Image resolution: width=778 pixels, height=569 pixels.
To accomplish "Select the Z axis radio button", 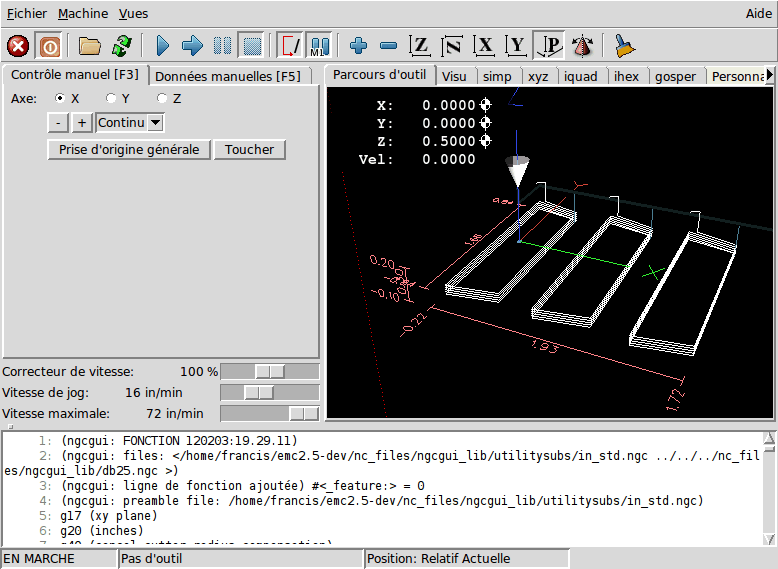I will tap(162, 98).
